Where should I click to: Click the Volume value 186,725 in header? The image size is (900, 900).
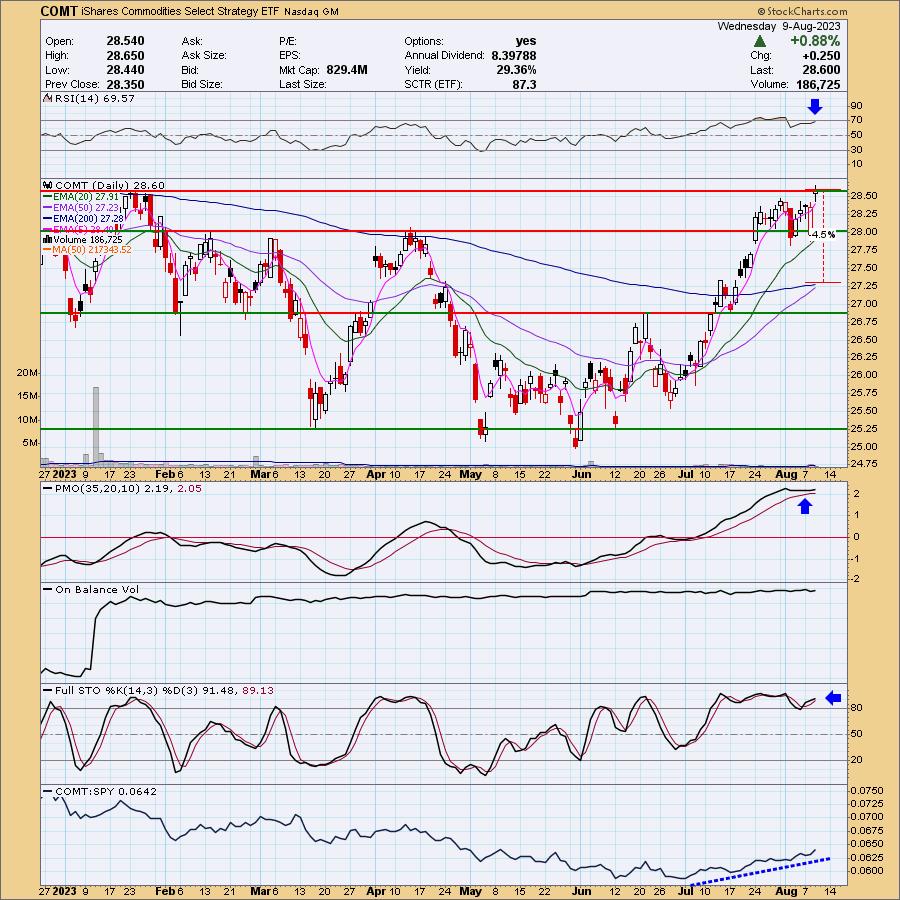pos(818,84)
